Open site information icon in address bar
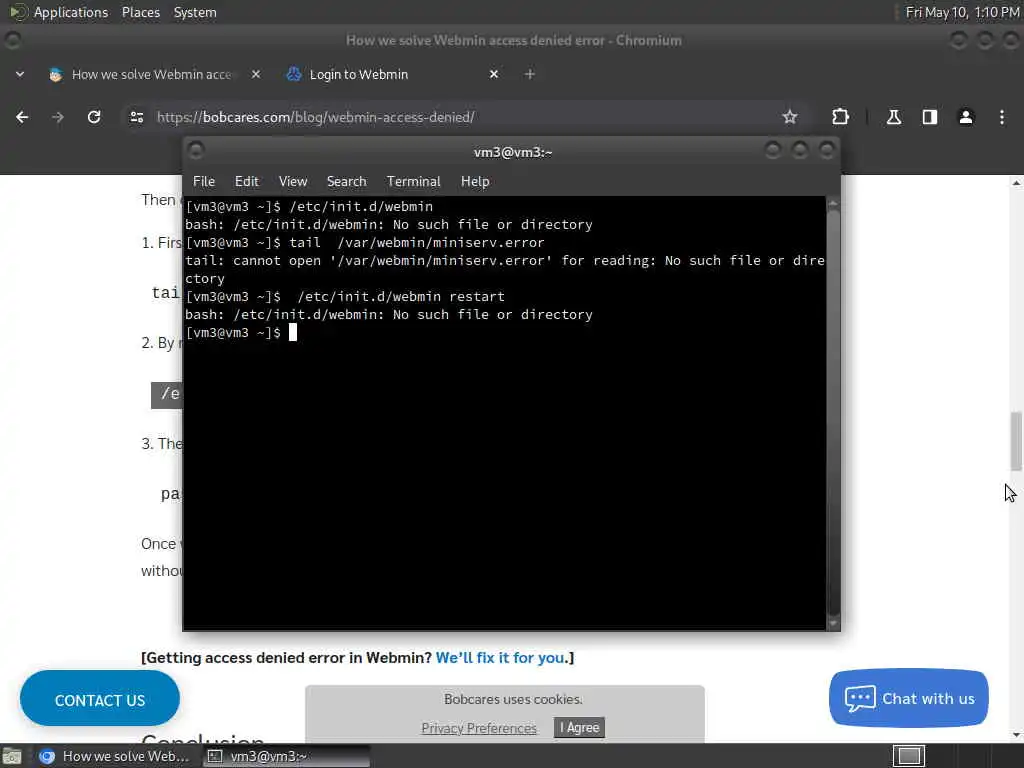This screenshot has height=768, width=1024. pyautogui.click(x=136, y=117)
